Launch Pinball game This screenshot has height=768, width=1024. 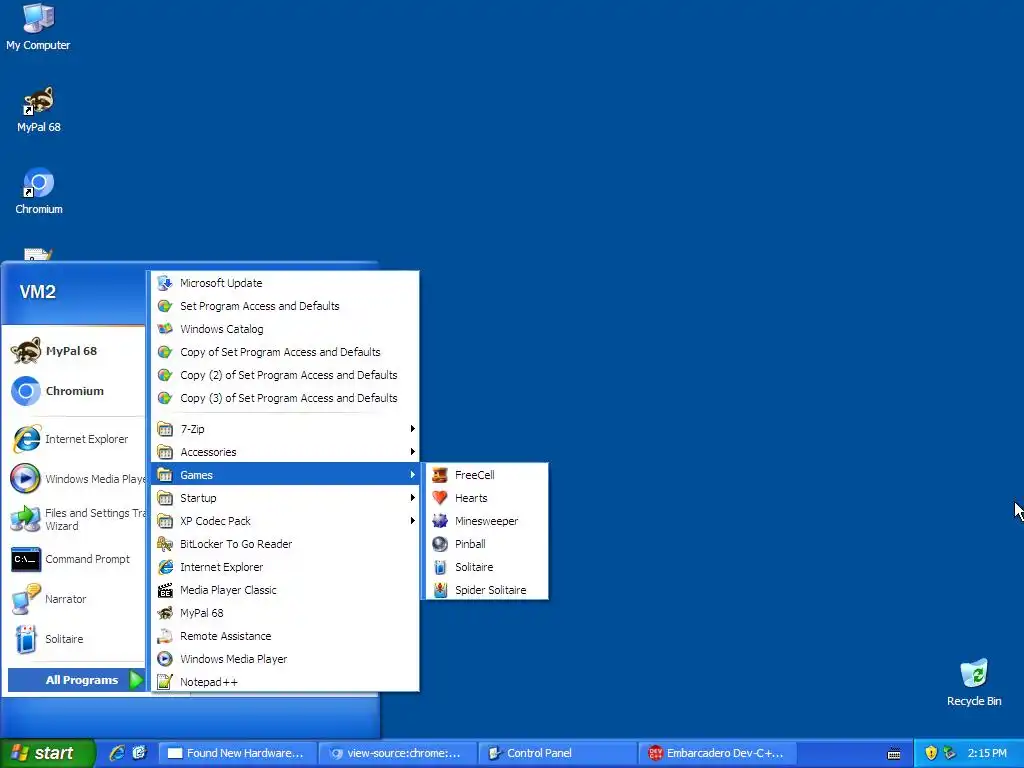(486, 543)
